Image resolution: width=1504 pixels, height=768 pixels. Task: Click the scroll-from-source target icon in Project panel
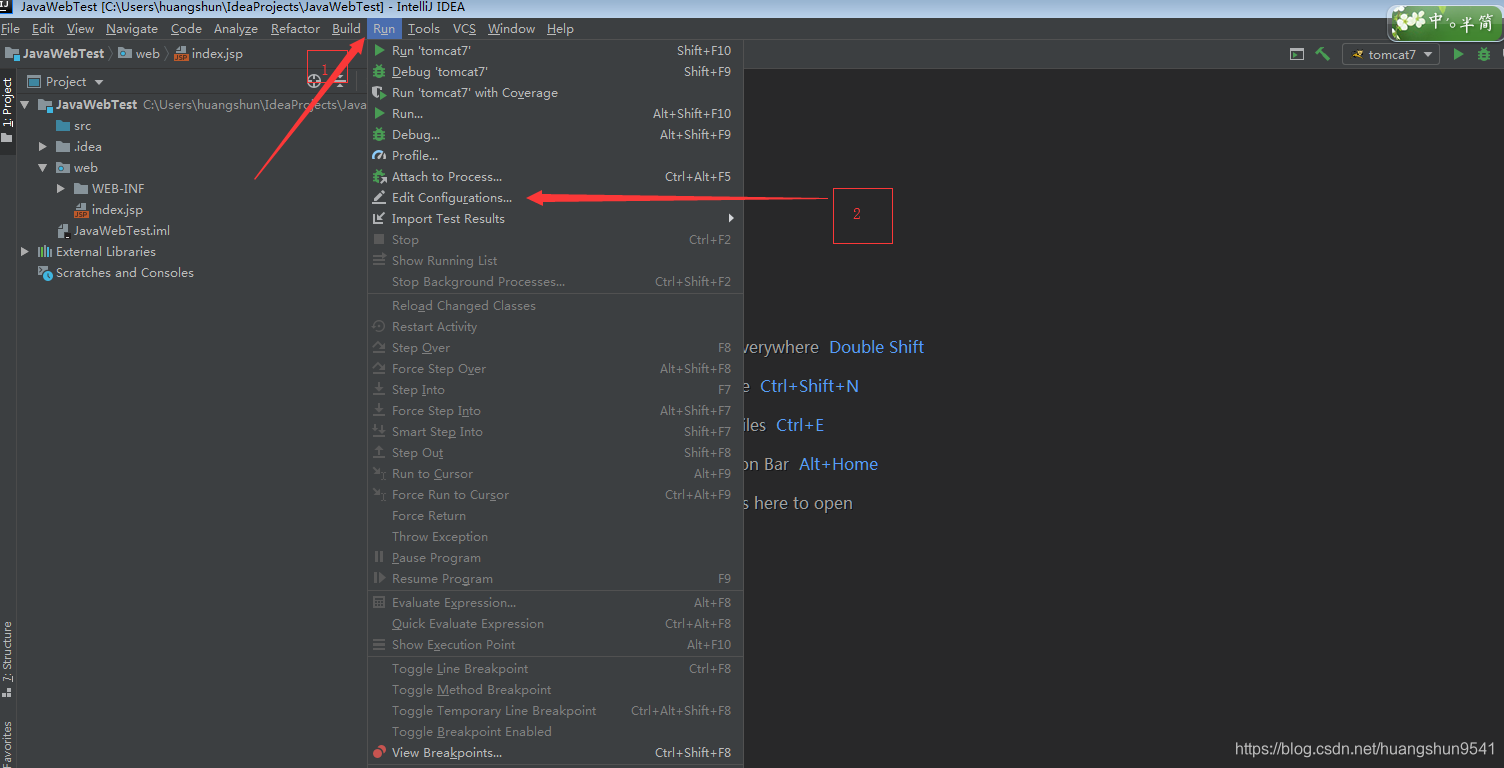(314, 81)
